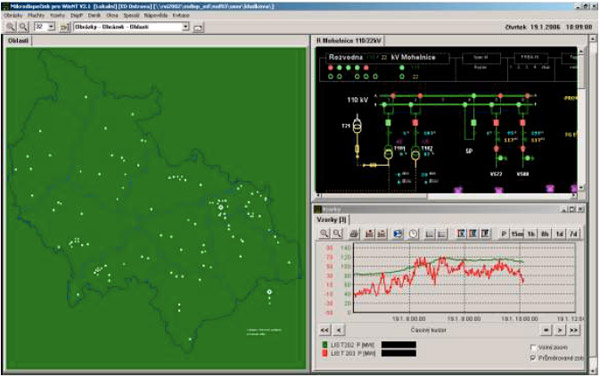
Task: Open the Okna menu
Action: 112,15
